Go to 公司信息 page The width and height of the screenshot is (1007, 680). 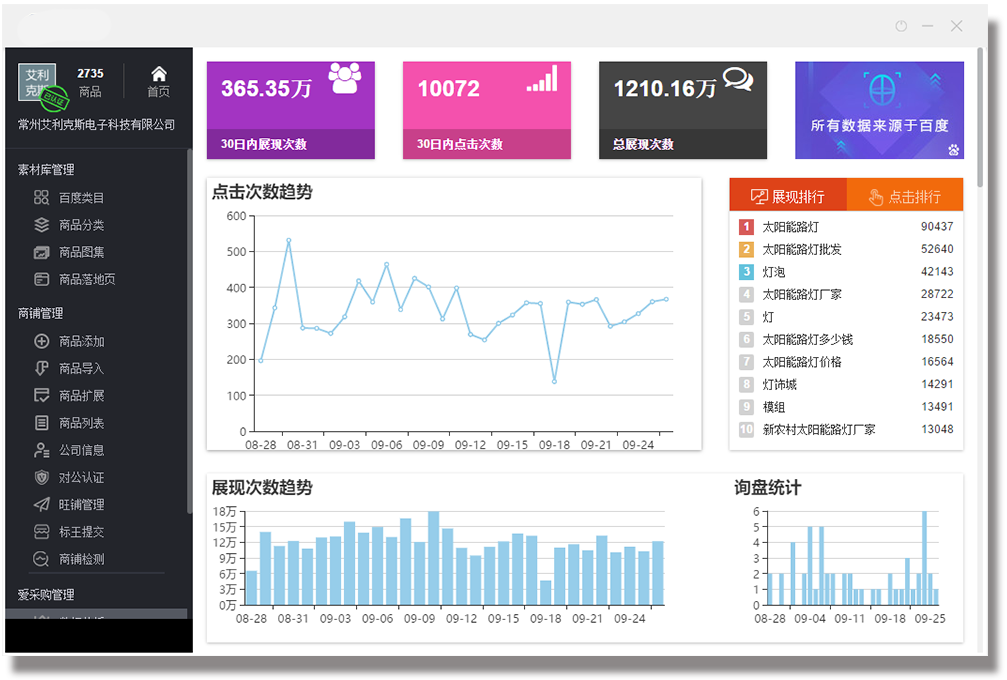[x=80, y=450]
